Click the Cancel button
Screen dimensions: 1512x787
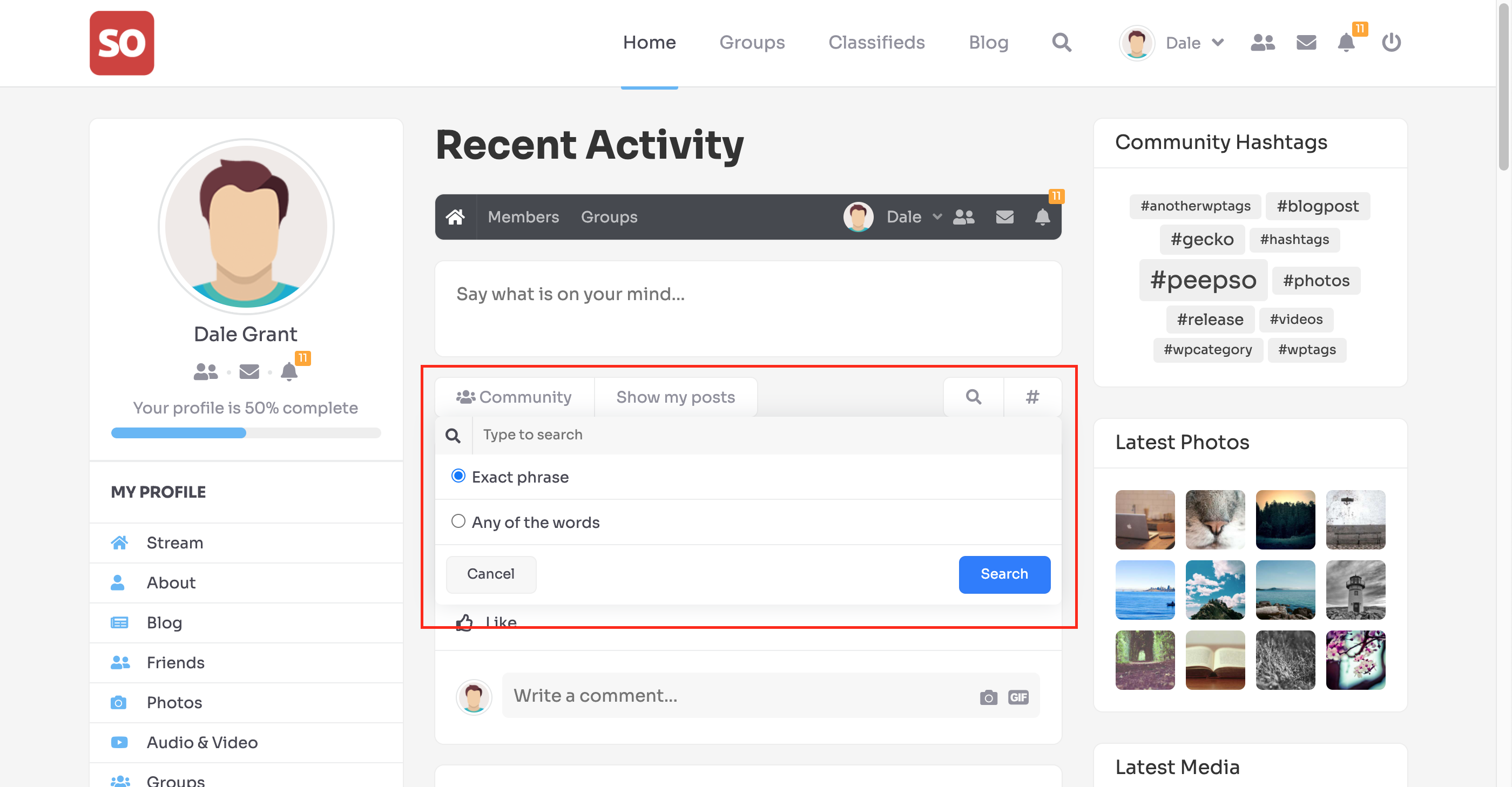(x=491, y=574)
